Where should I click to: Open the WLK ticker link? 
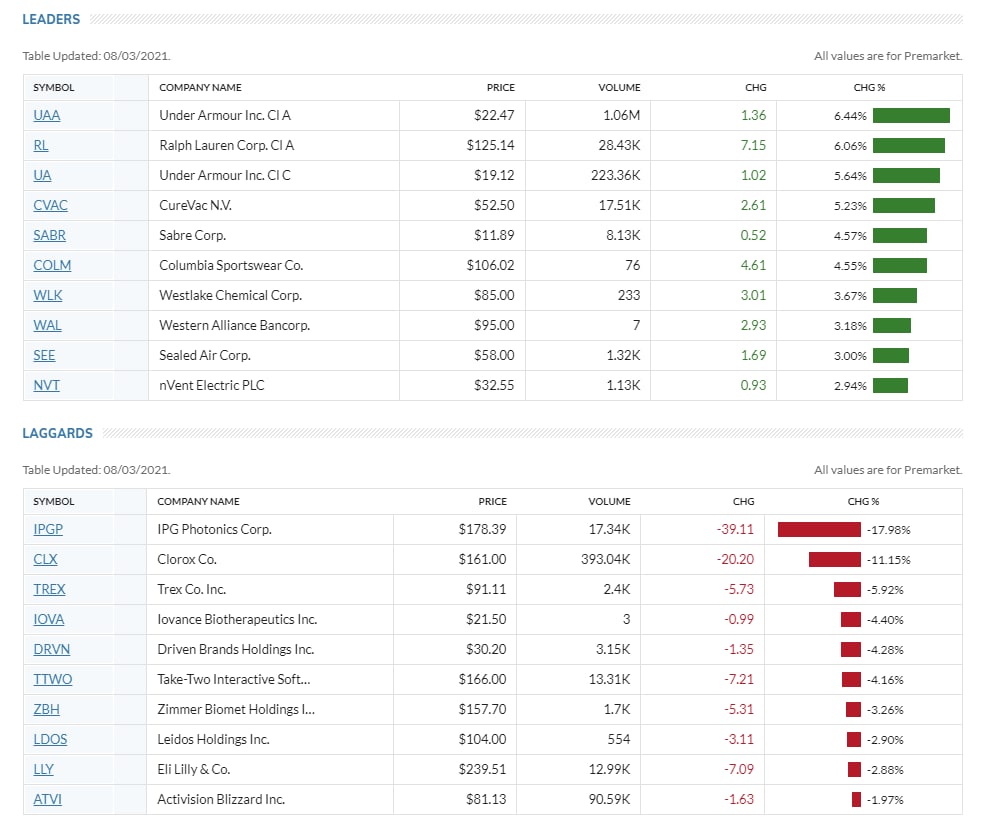click(48, 295)
